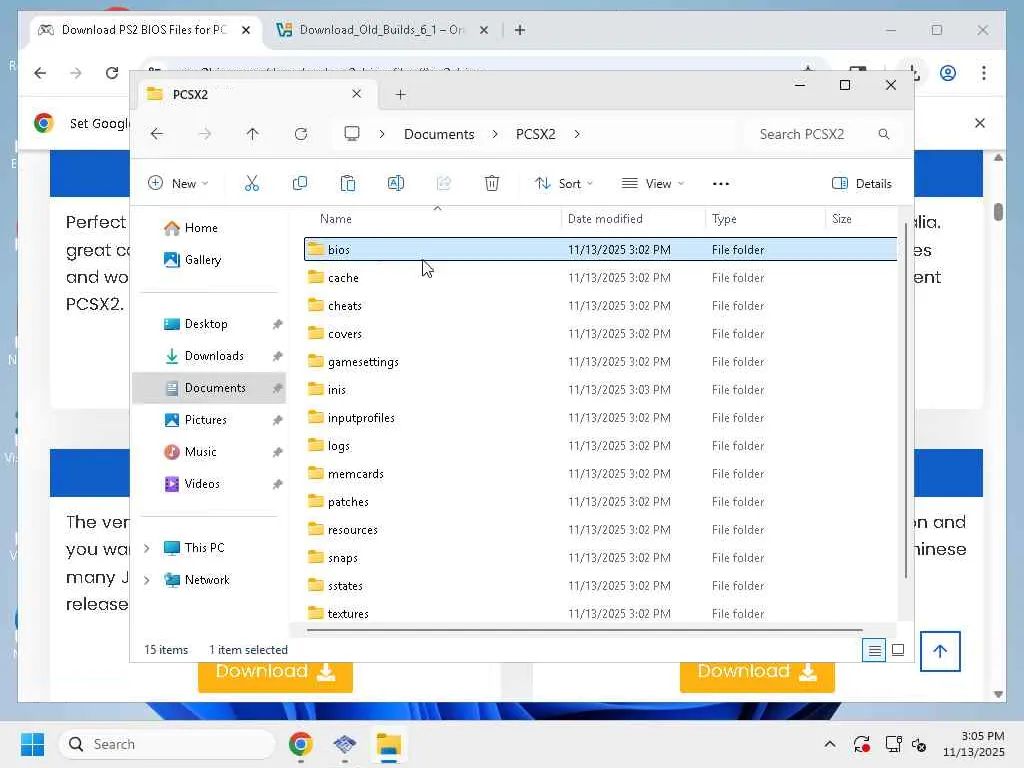1024x768 pixels.
Task: Click Documents breadcrumb in address bar
Action: tap(439, 134)
